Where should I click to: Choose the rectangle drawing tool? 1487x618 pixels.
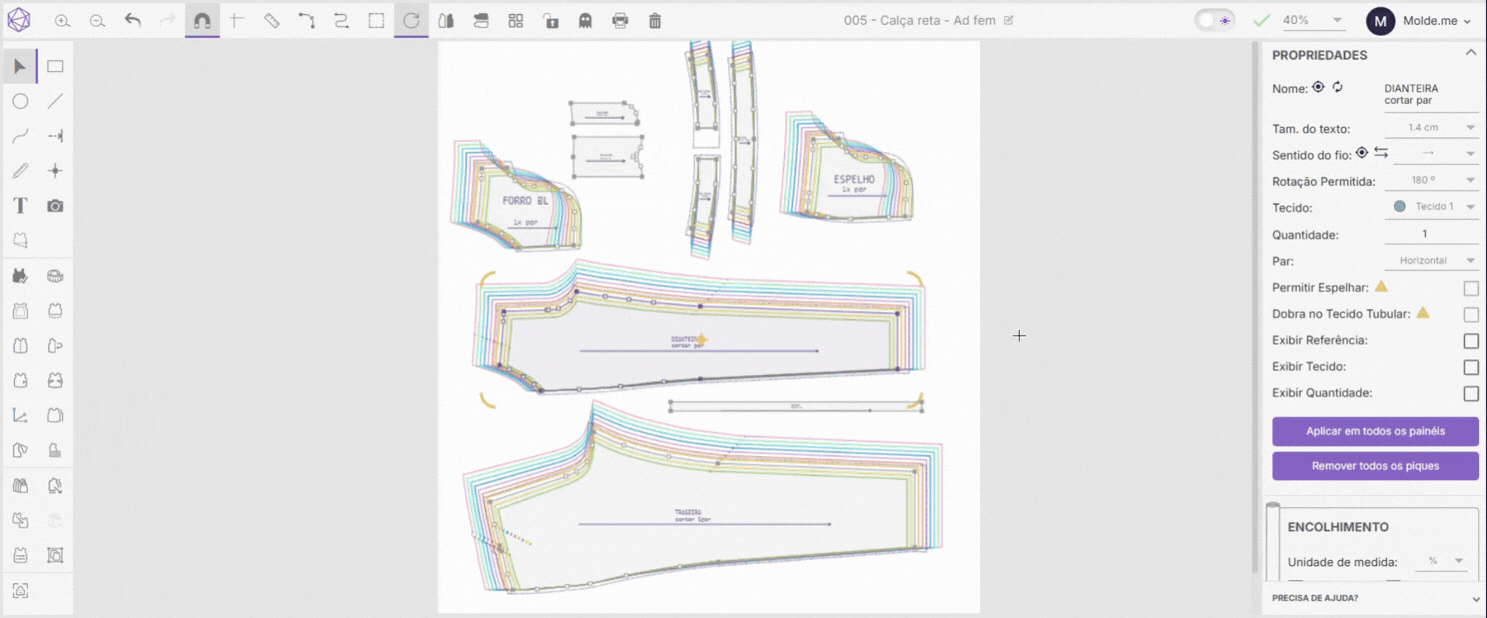click(x=55, y=66)
